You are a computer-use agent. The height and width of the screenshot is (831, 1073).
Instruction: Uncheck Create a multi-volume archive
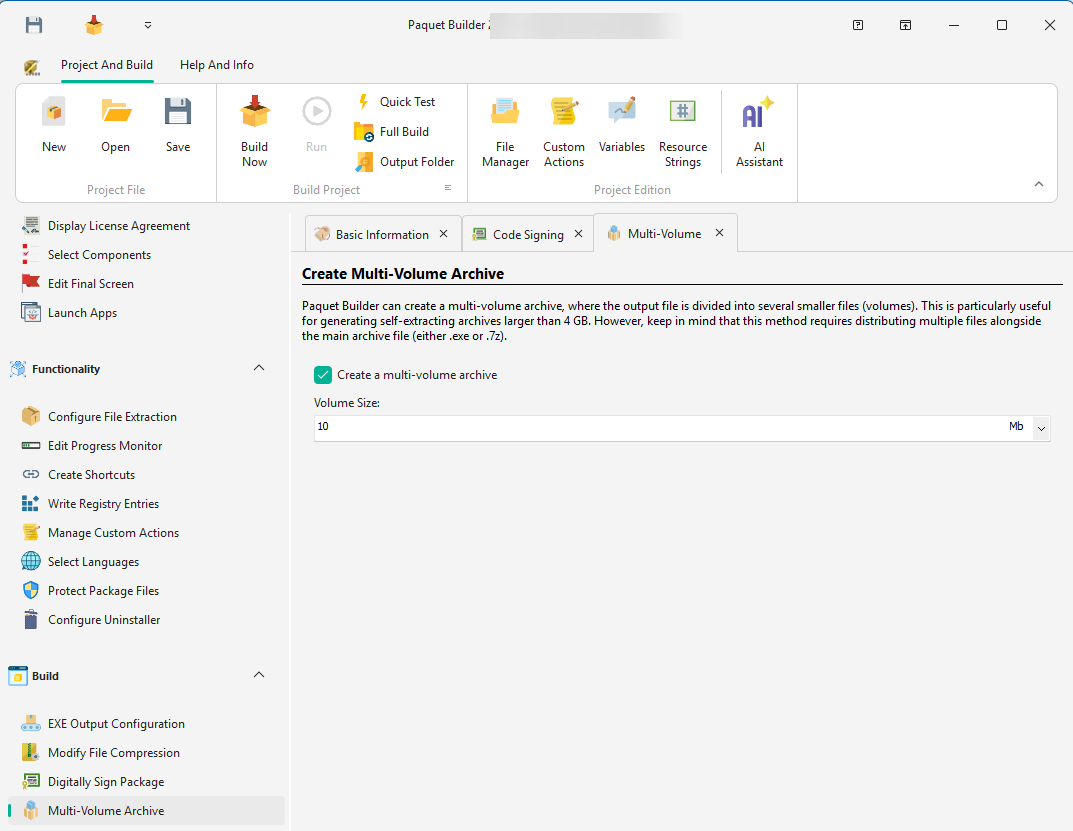pyautogui.click(x=322, y=374)
